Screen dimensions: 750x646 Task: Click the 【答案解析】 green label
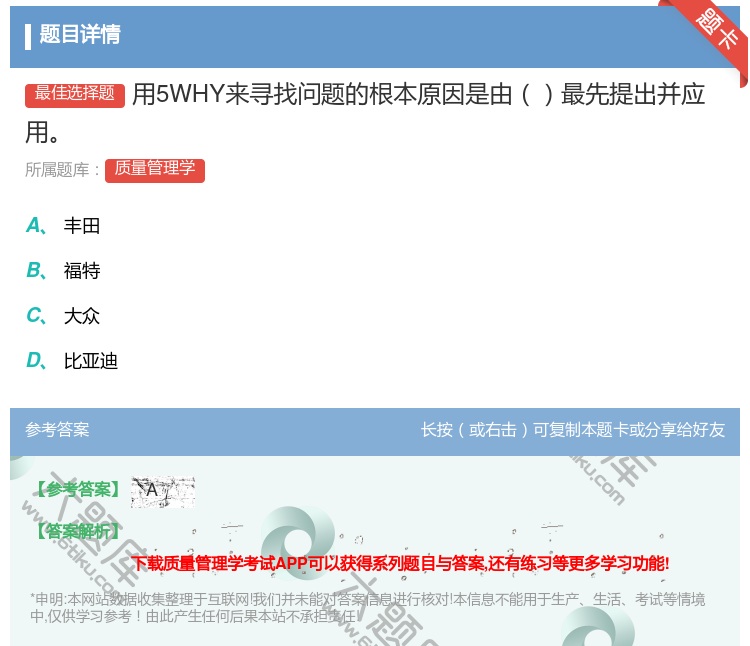[x=78, y=531]
